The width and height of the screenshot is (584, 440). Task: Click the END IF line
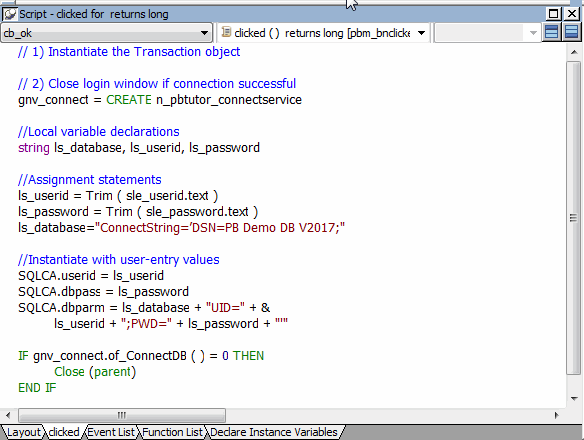[x=37, y=388]
